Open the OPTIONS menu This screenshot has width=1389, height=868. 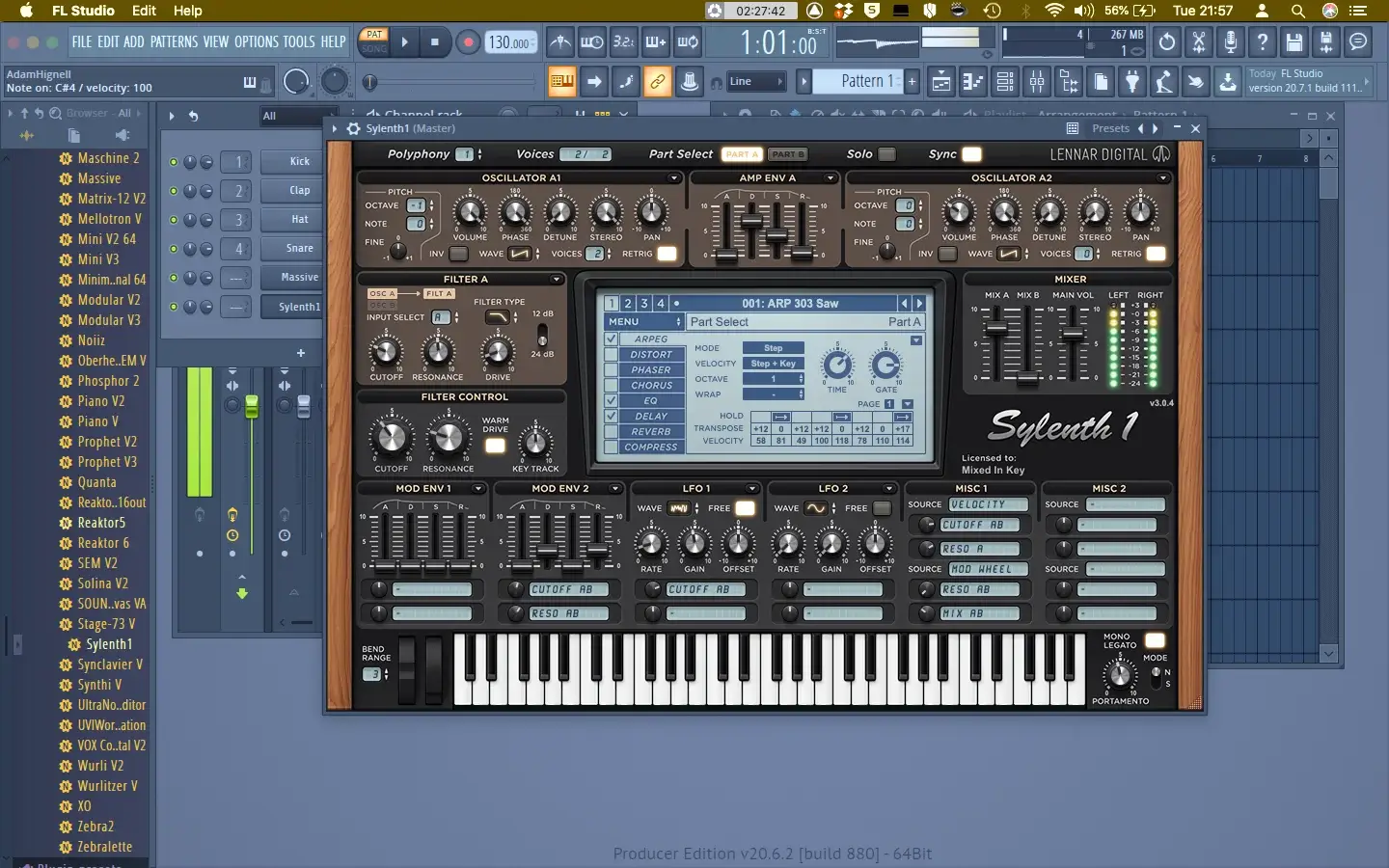(256, 42)
